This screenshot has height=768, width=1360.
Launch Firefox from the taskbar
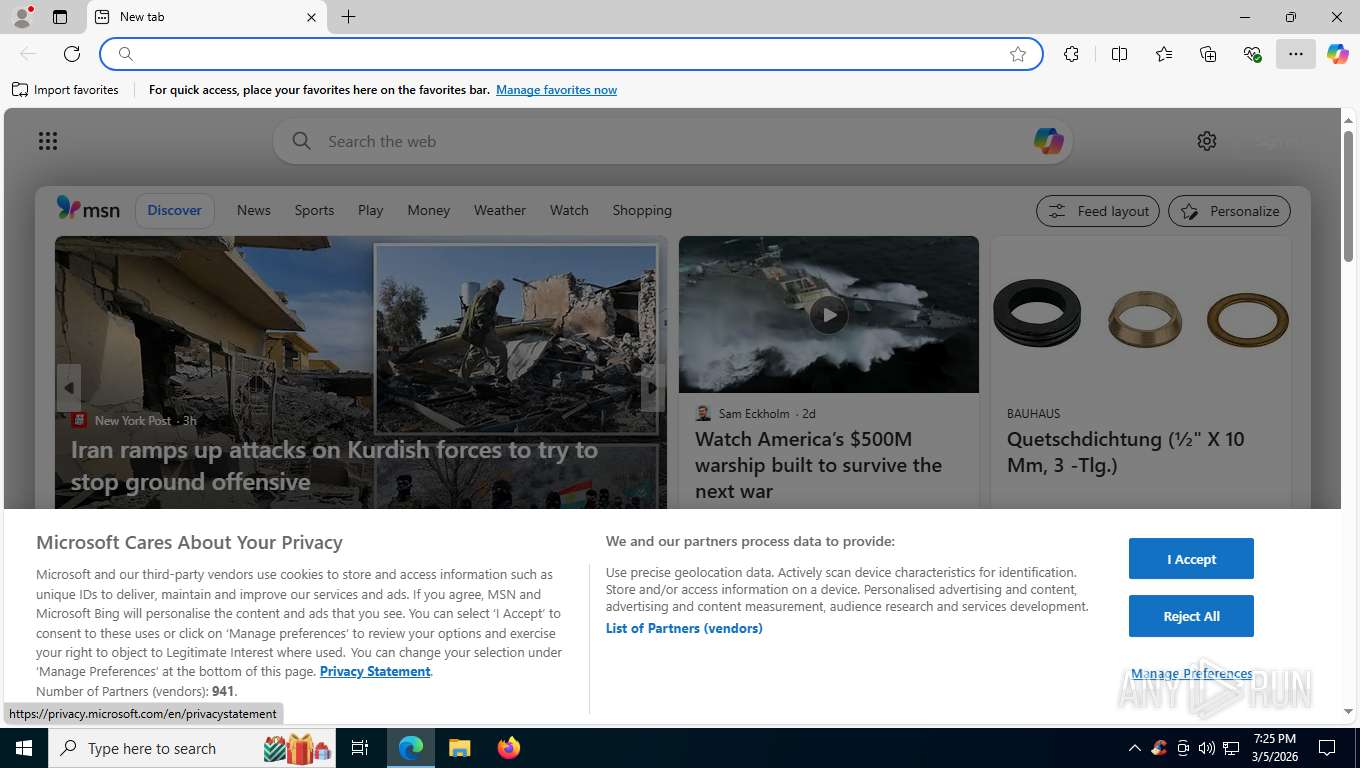tap(509, 748)
